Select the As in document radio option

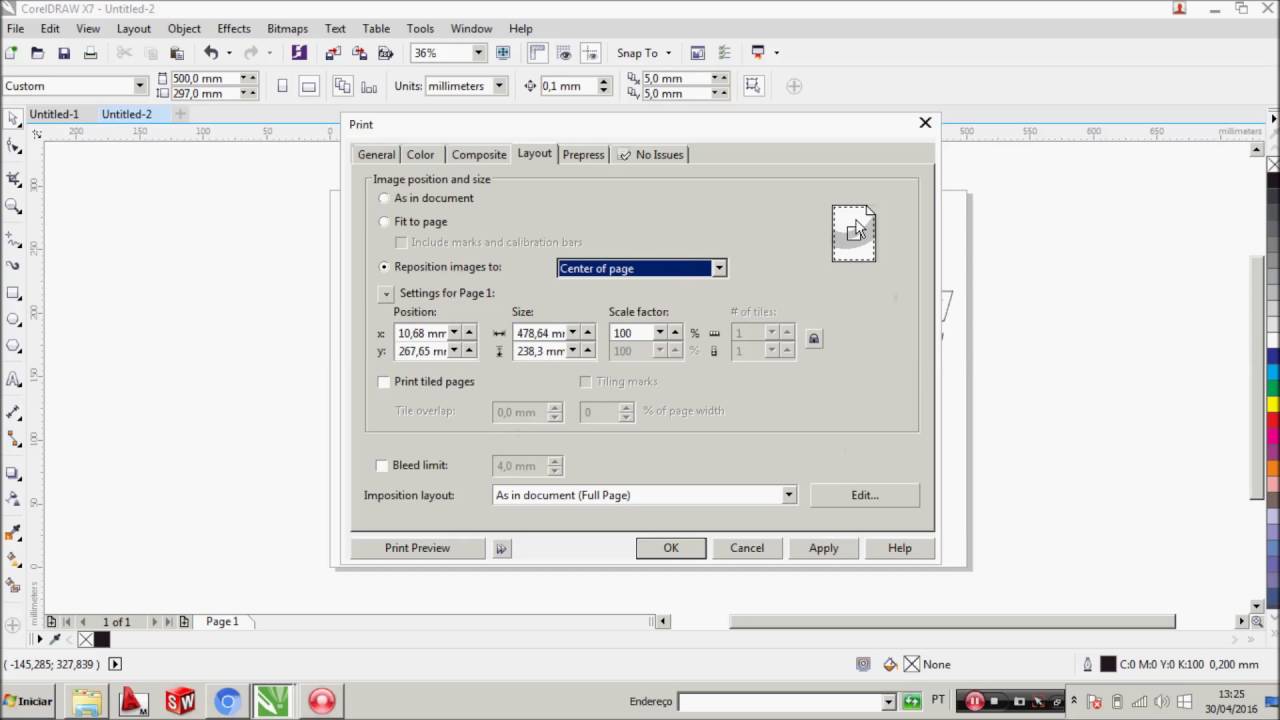[384, 198]
